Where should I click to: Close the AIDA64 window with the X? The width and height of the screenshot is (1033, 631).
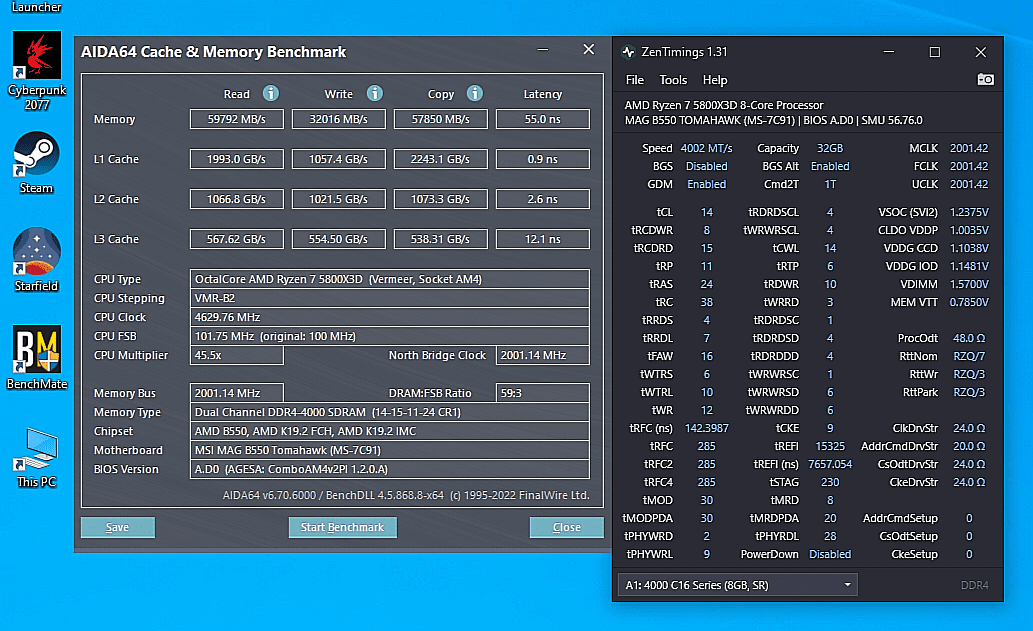click(589, 49)
